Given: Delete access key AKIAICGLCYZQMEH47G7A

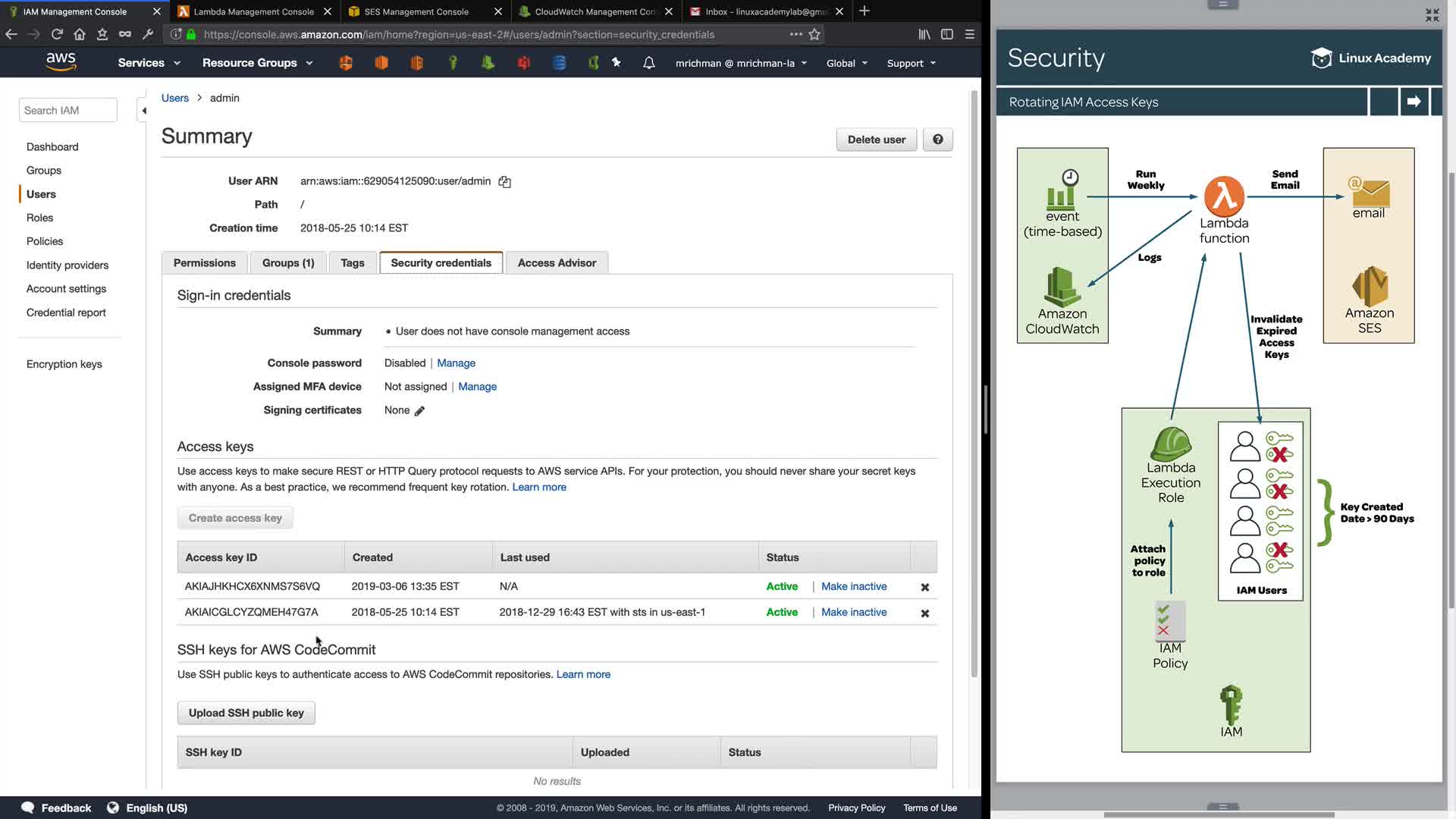Looking at the screenshot, I should coord(924,613).
